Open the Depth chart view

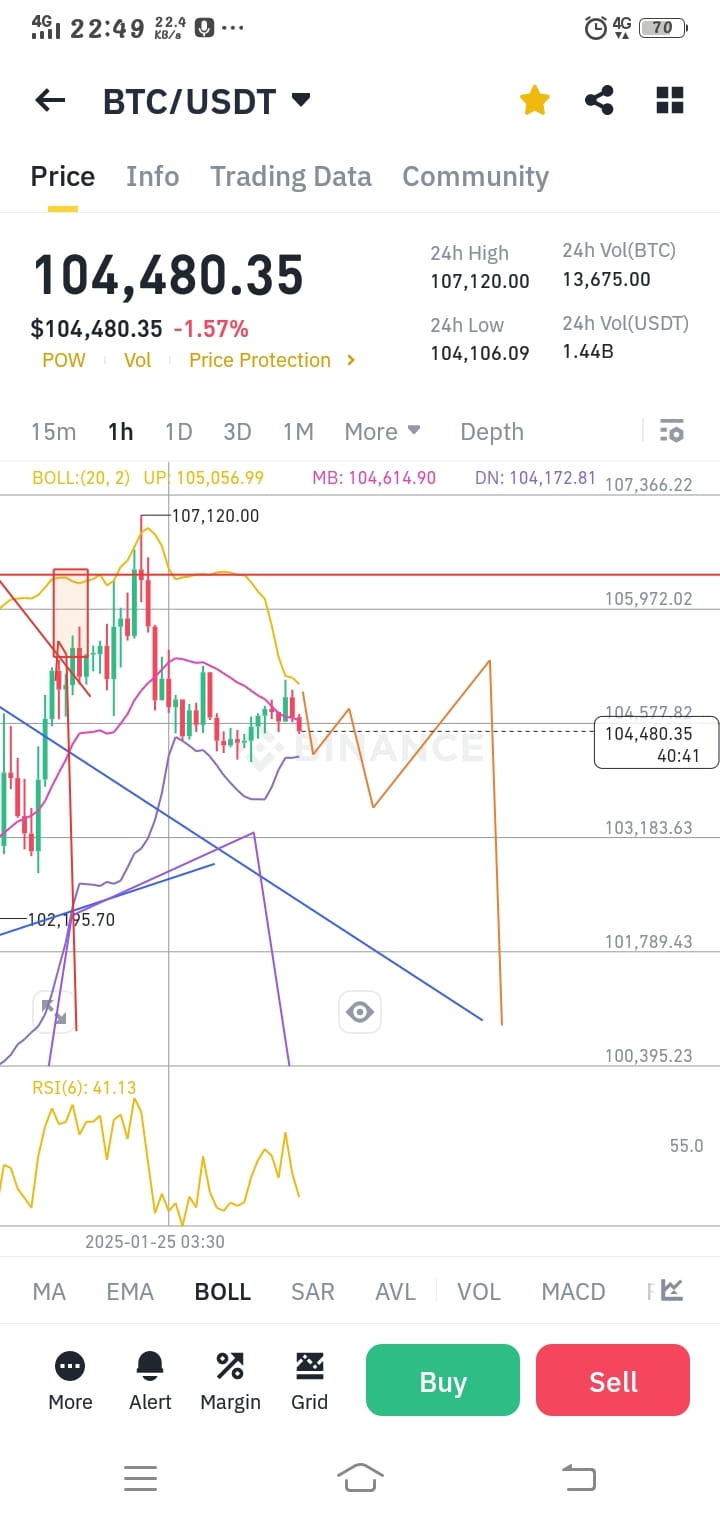click(x=492, y=432)
